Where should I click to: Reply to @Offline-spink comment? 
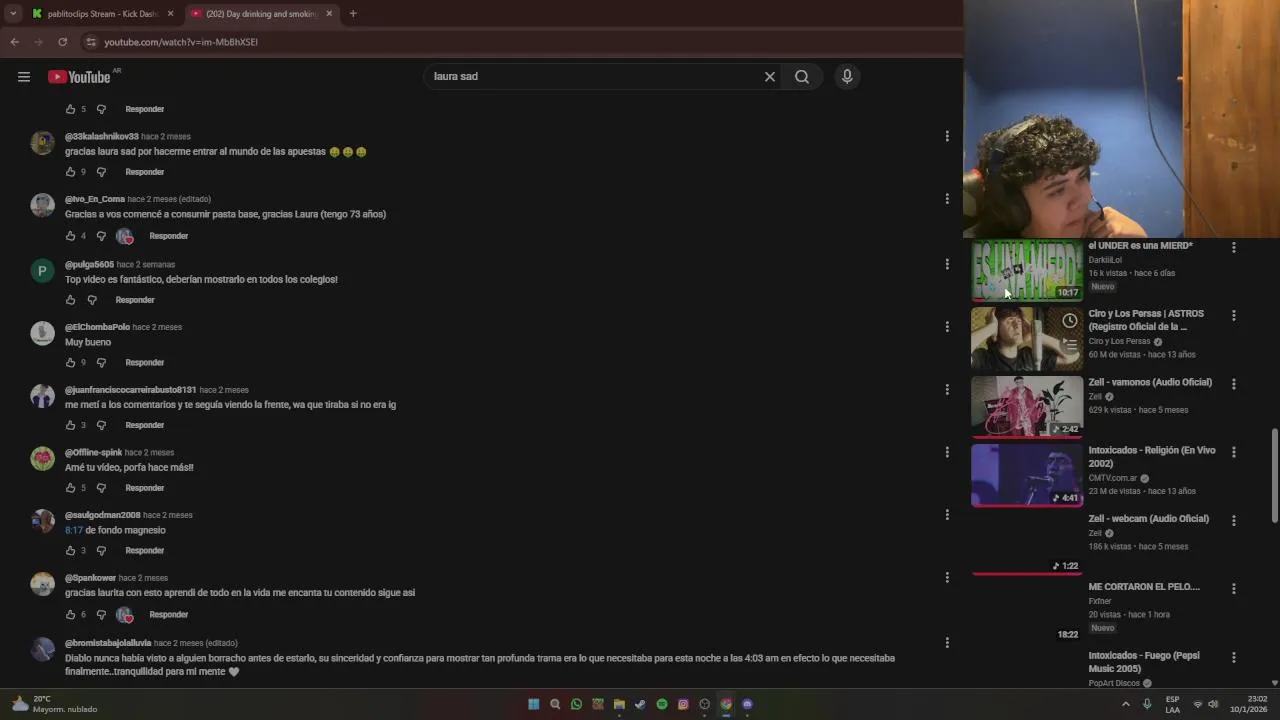click(x=145, y=488)
